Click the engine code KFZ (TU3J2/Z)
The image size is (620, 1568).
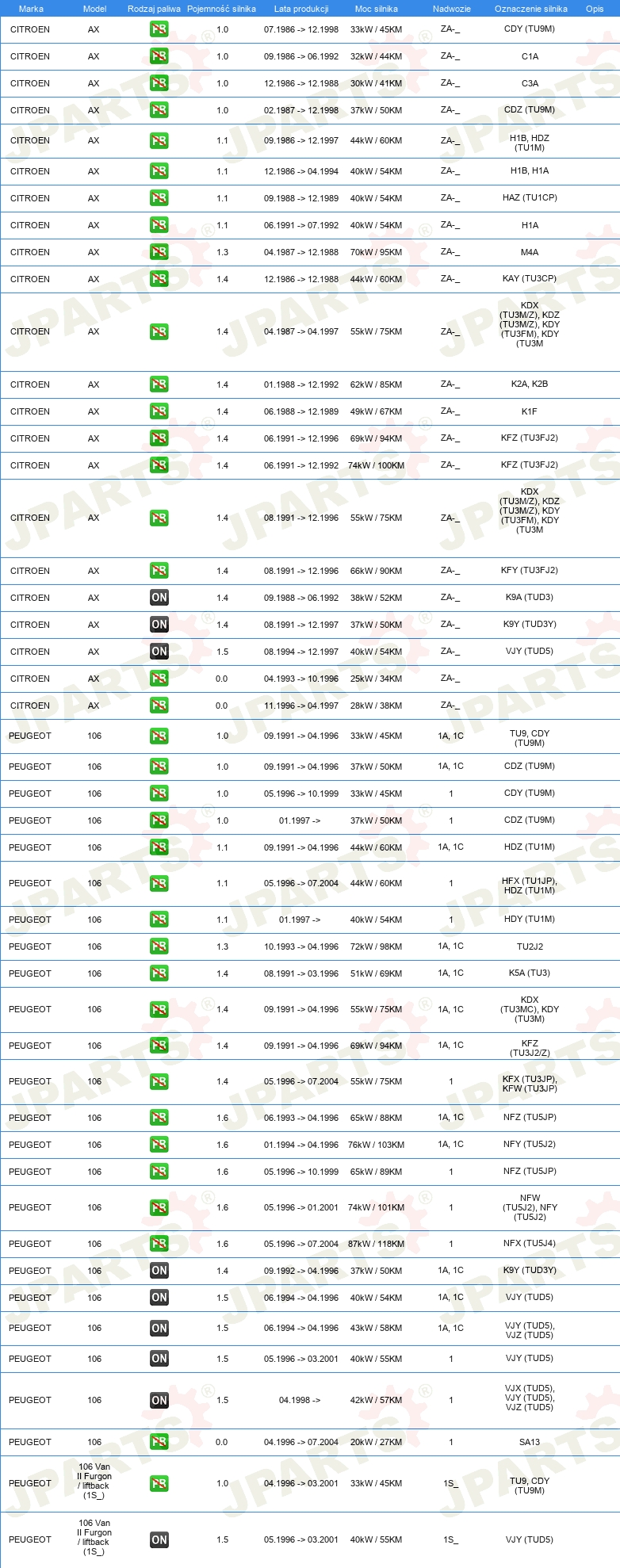click(x=530, y=1049)
